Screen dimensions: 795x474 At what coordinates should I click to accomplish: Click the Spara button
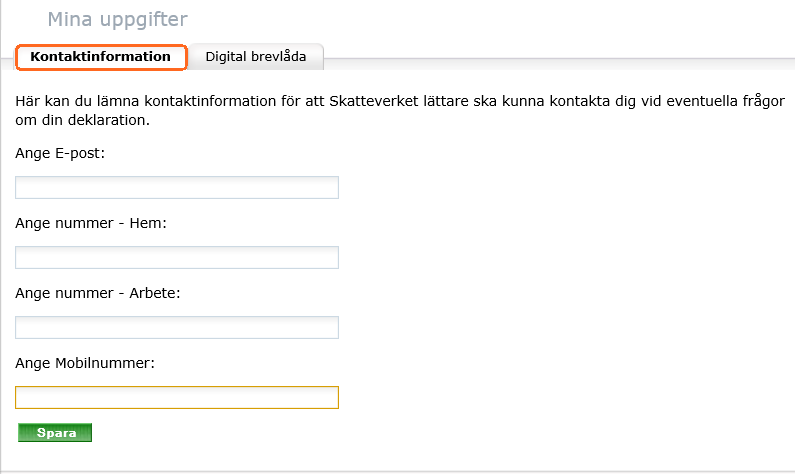(55, 433)
